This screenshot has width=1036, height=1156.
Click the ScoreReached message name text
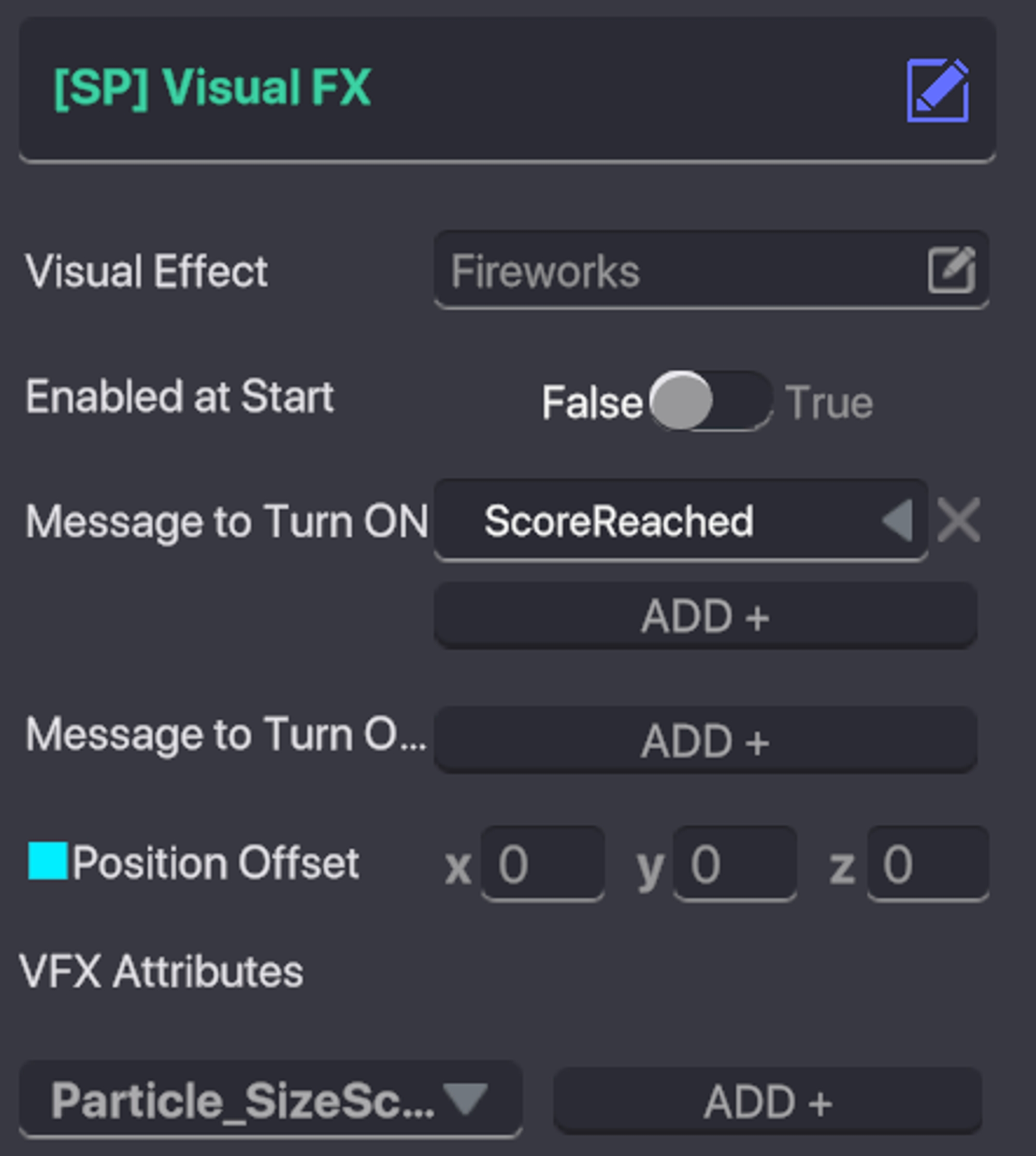pos(618,520)
